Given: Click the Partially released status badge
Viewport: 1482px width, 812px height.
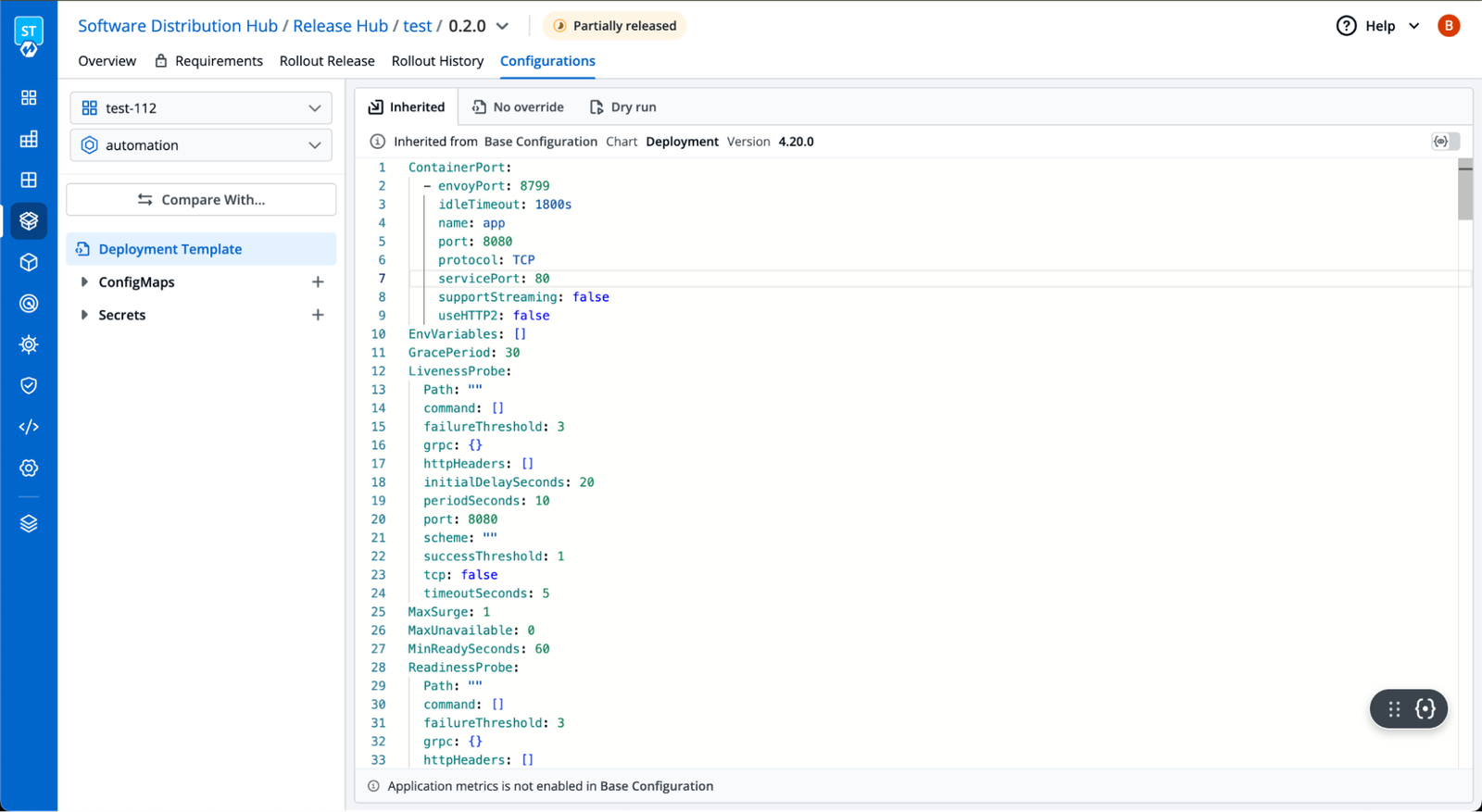Looking at the screenshot, I should [615, 26].
